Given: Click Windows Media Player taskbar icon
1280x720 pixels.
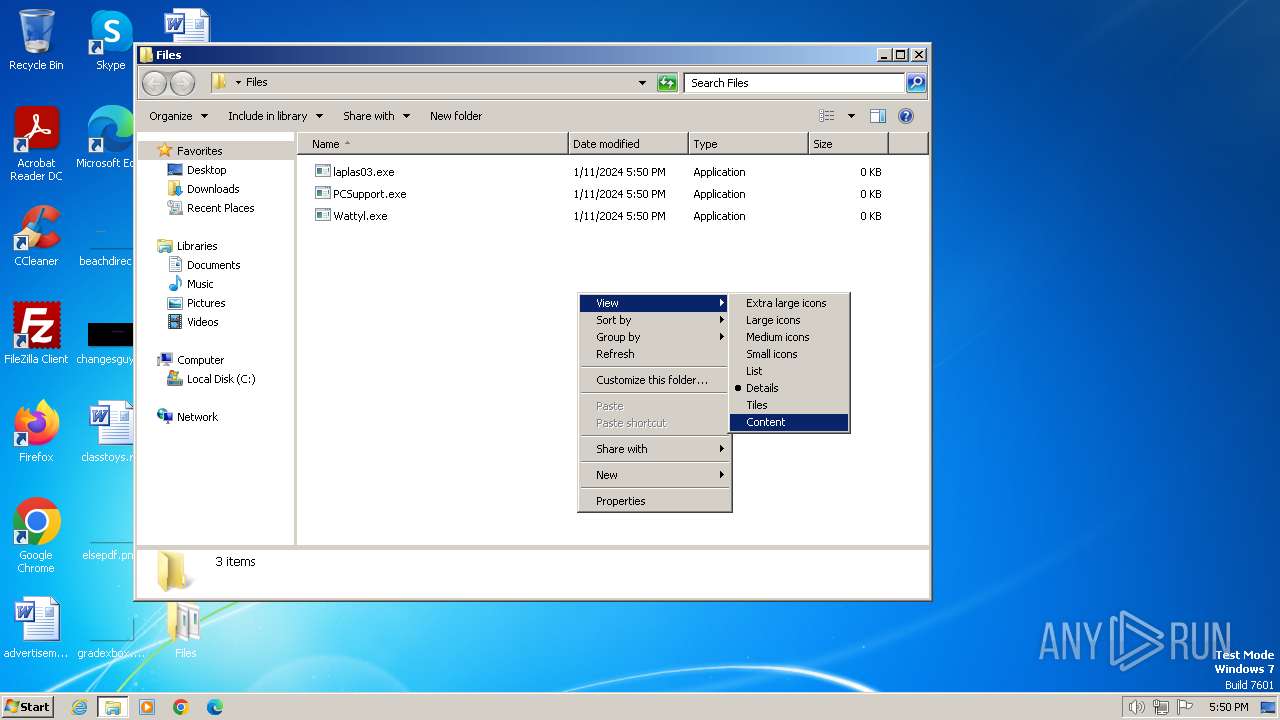Looking at the screenshot, I should 147,707.
